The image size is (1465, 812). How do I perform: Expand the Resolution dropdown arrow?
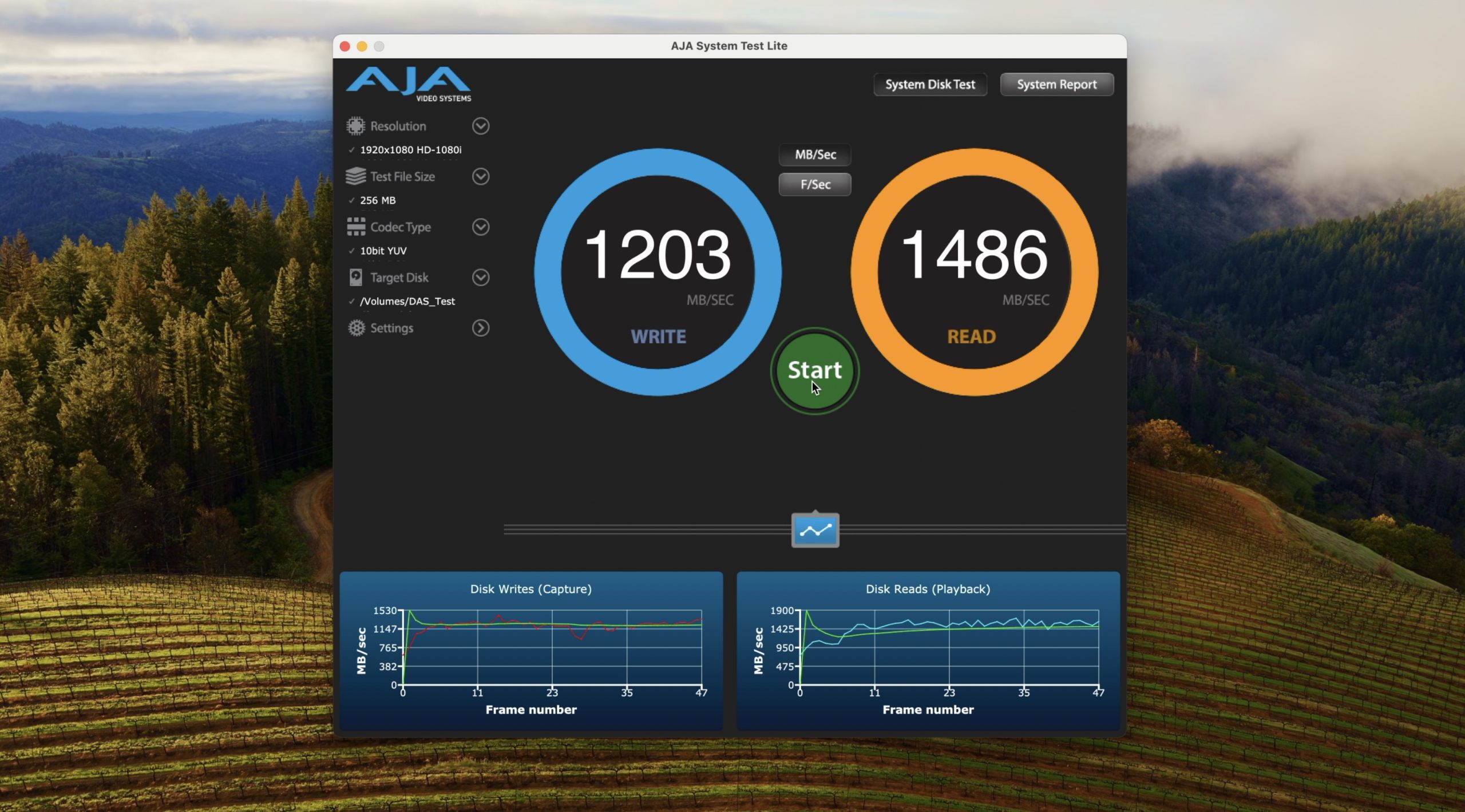481,126
